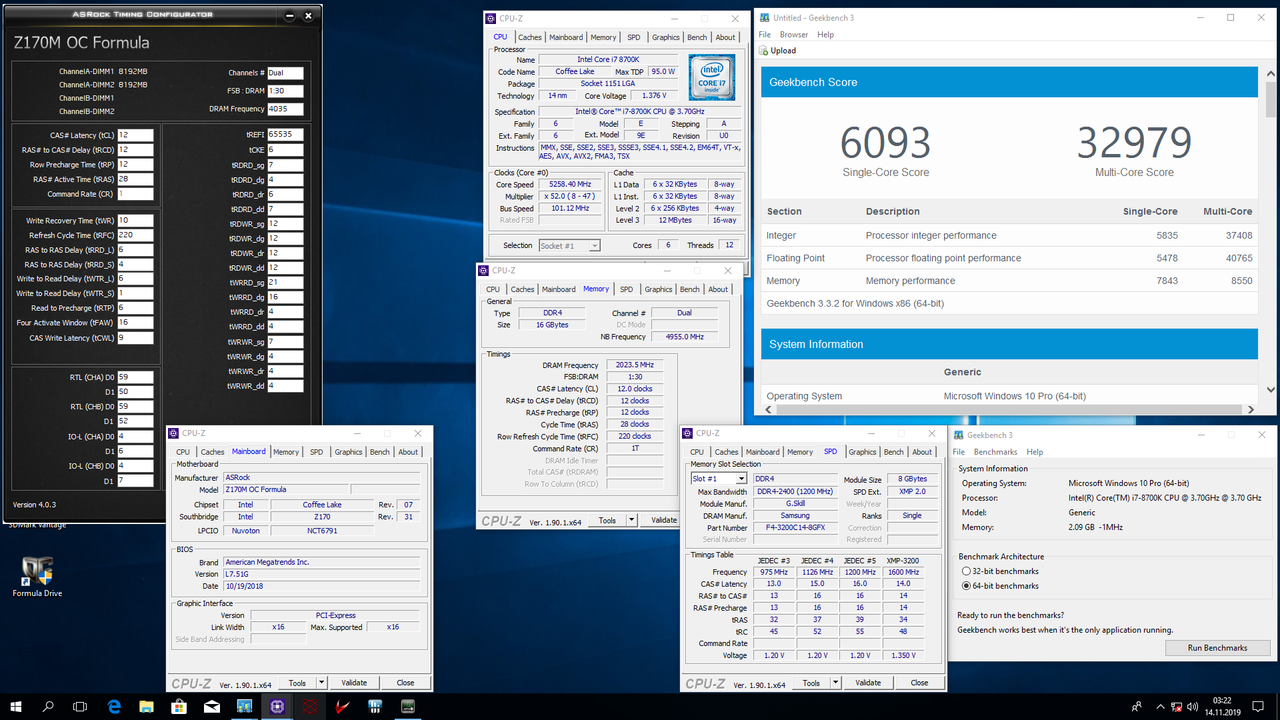Click the FSB : DRAM field 1:30
This screenshot has width=1280, height=720.
(285, 91)
